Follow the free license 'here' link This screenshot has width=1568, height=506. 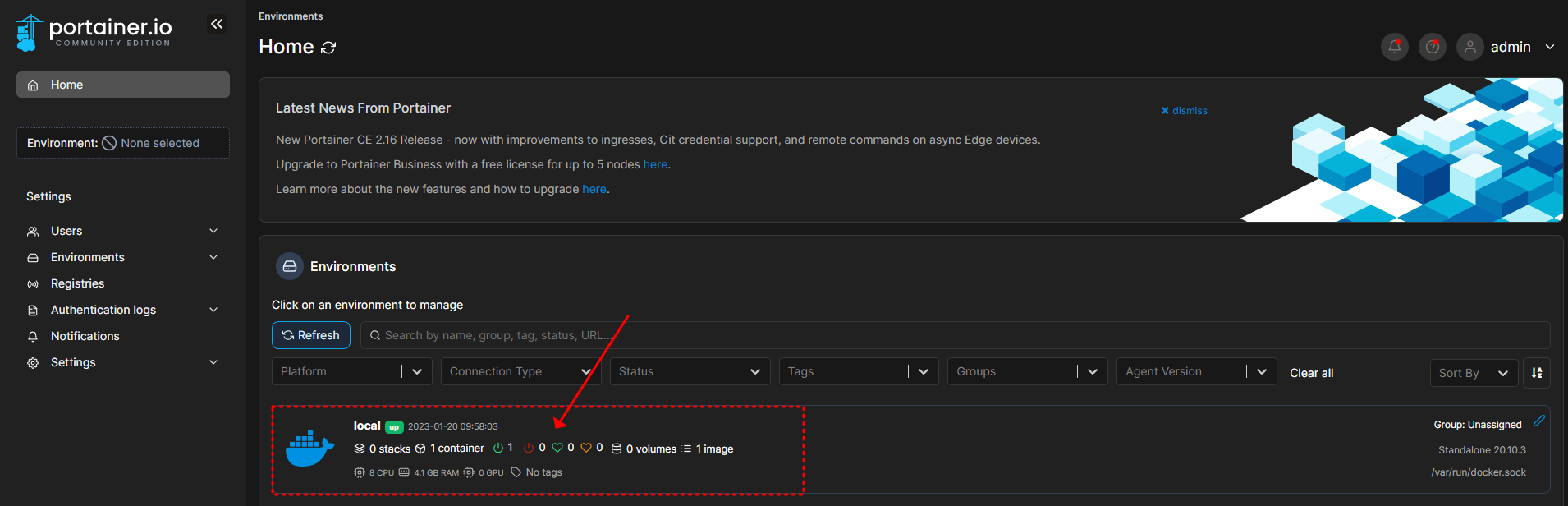pyautogui.click(x=655, y=164)
